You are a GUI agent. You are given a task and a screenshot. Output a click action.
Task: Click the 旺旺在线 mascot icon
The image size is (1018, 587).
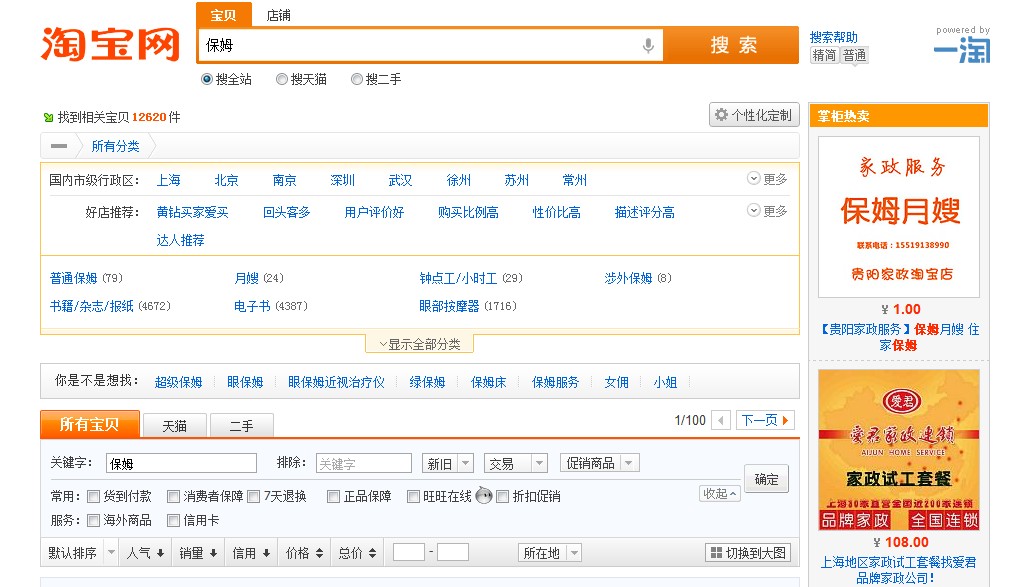pos(483,496)
